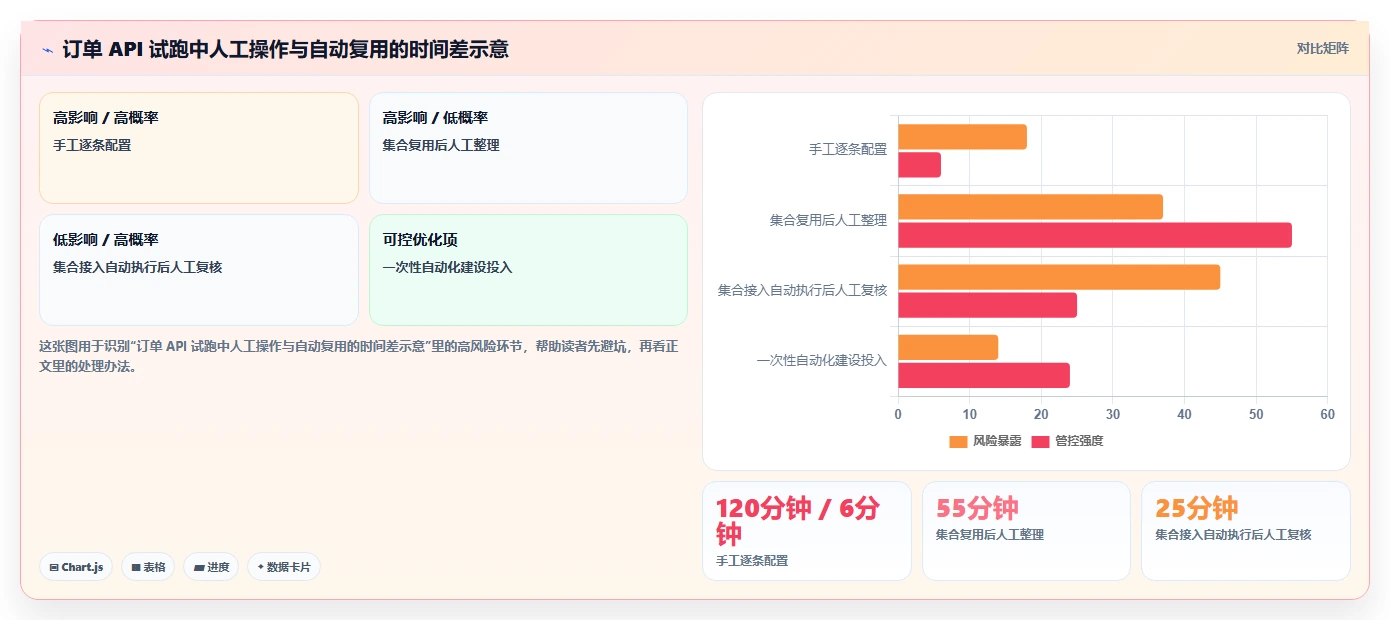1390x620 pixels.
Task: Select the Chart.js chip
Action: click(77, 567)
